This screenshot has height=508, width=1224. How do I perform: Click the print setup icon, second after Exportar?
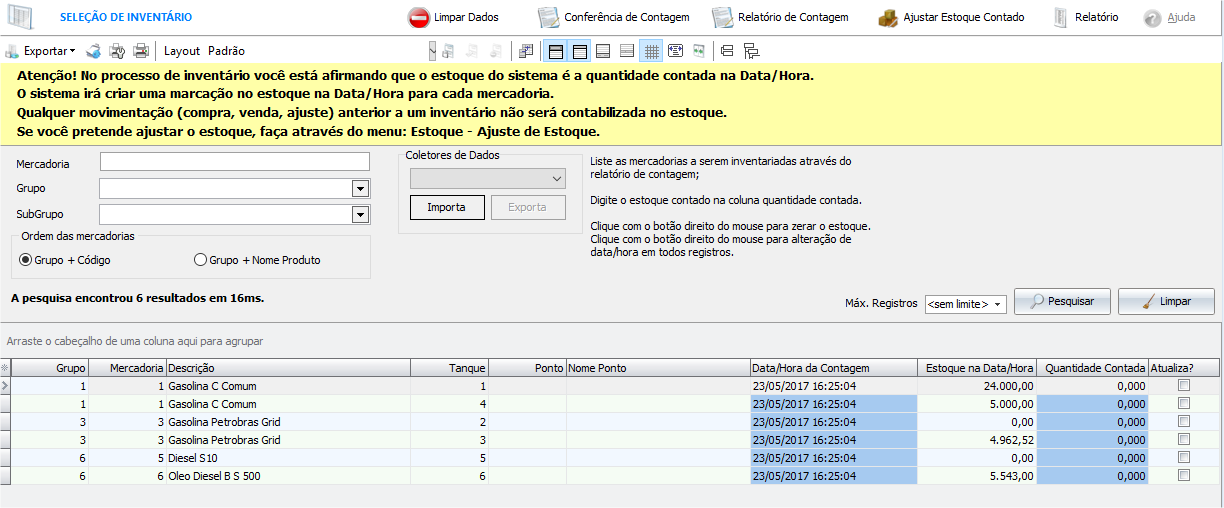pyautogui.click(x=117, y=50)
